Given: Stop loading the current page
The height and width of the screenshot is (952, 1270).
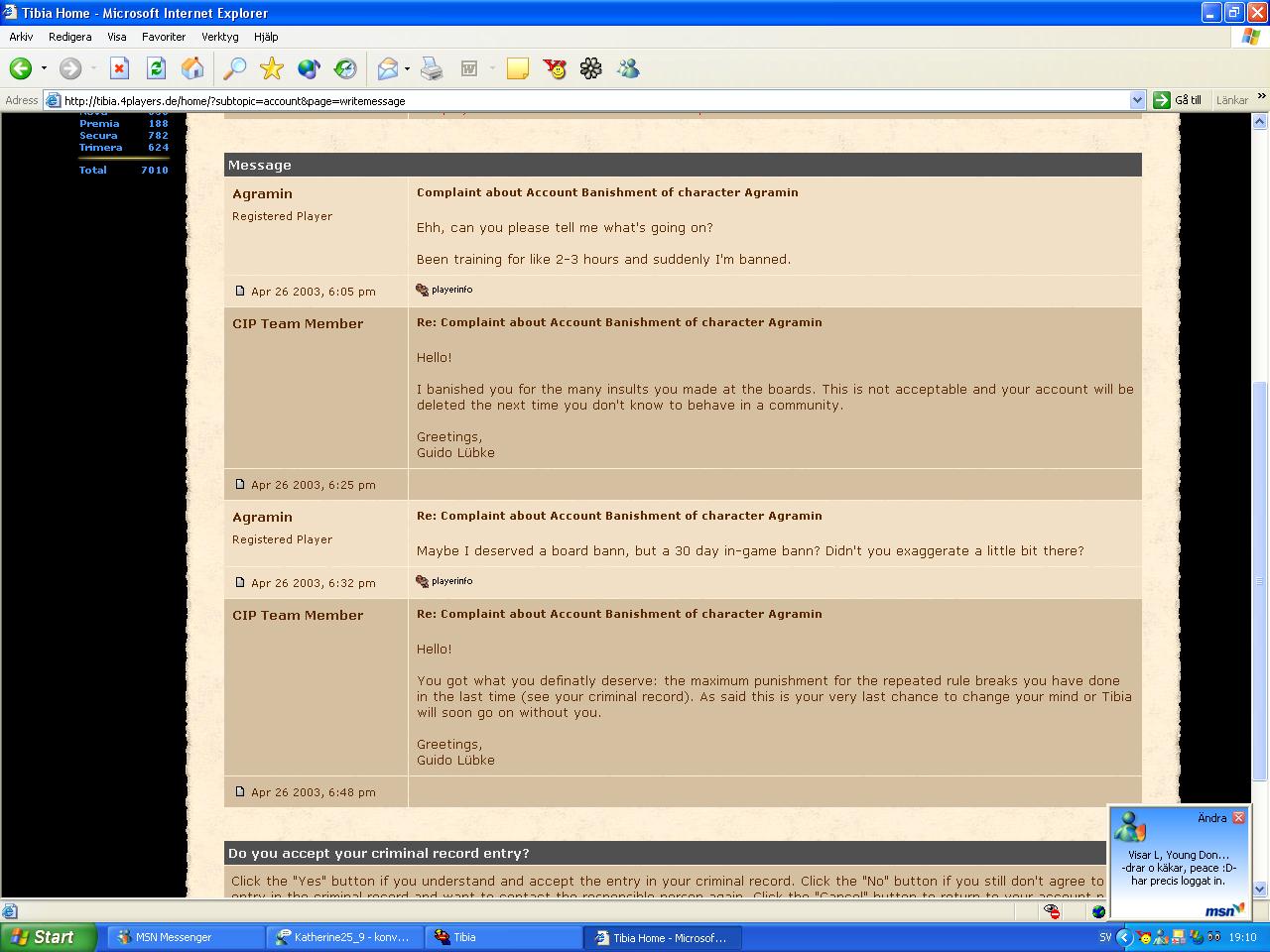Looking at the screenshot, I should 119,68.
